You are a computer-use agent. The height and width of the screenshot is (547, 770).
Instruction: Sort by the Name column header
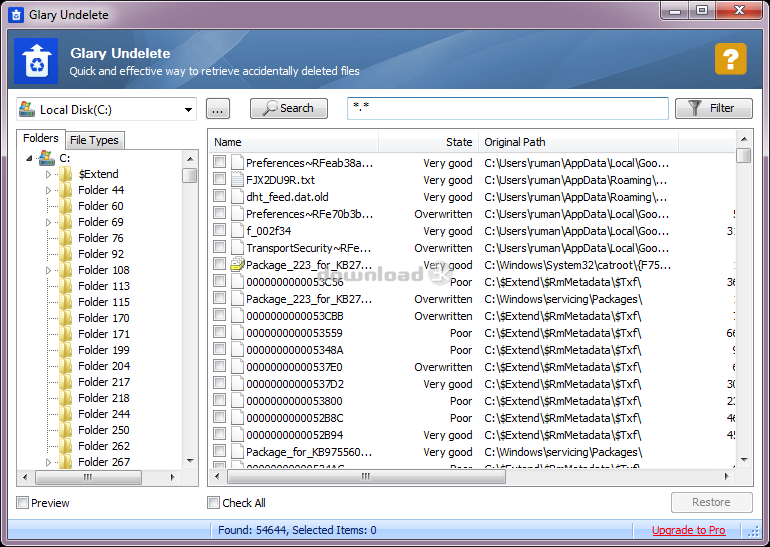click(293, 142)
